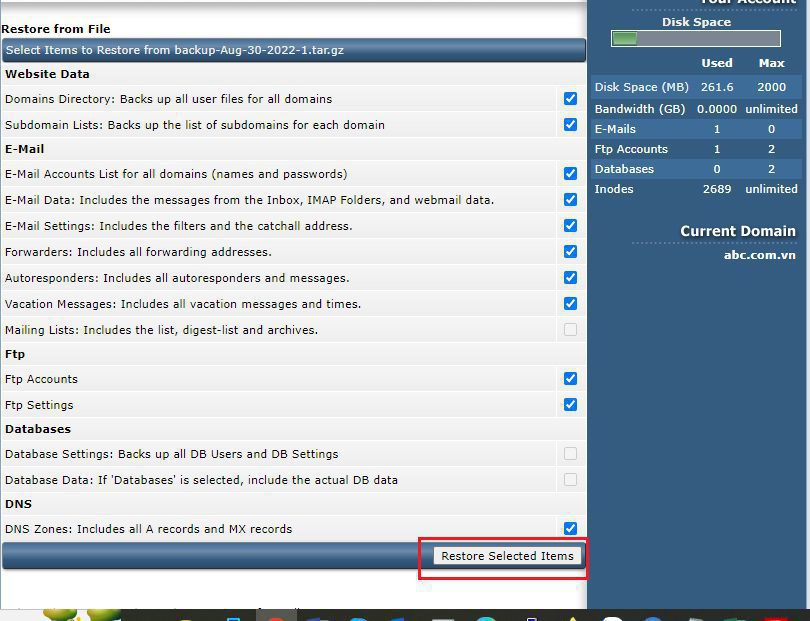Click the abc.com.vn current domain
810x621 pixels.
click(759, 255)
